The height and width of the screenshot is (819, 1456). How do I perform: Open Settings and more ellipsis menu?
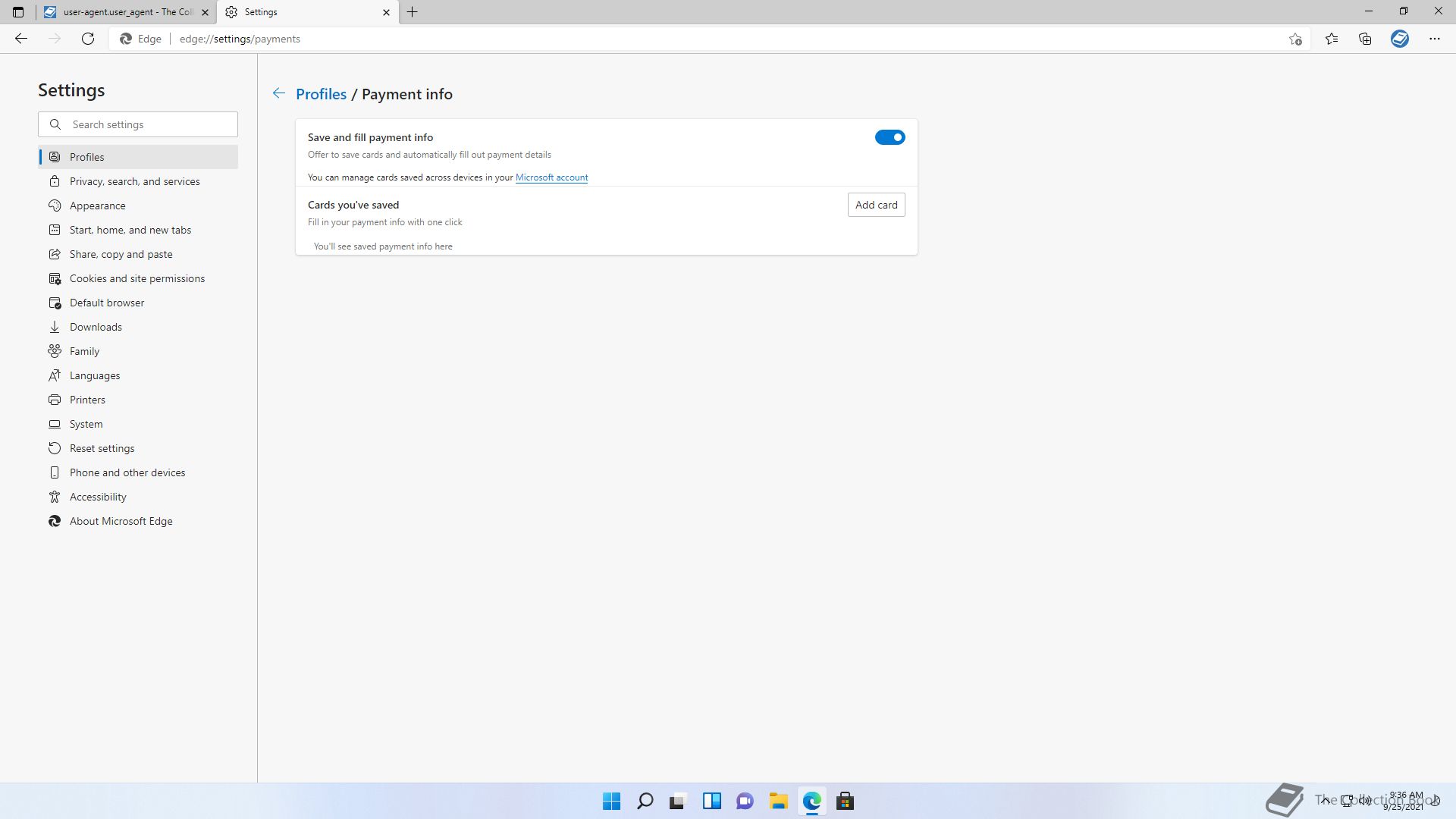[1434, 39]
